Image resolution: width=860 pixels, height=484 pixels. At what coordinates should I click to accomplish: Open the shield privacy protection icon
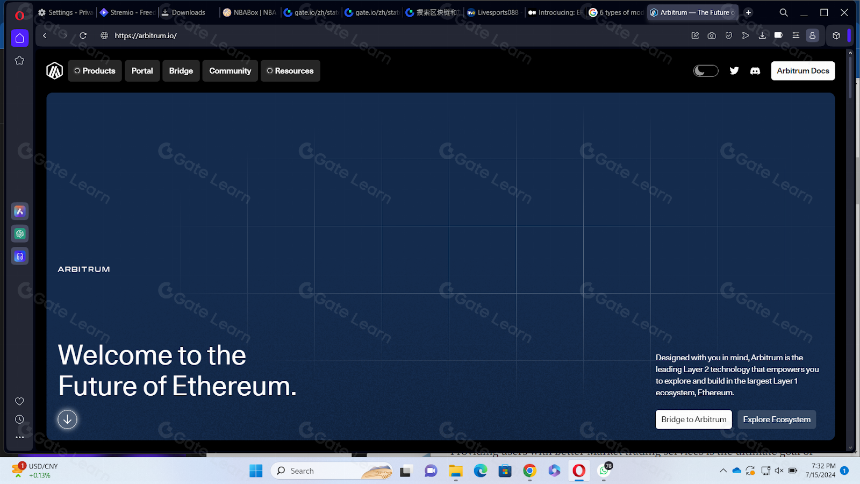[729, 36]
